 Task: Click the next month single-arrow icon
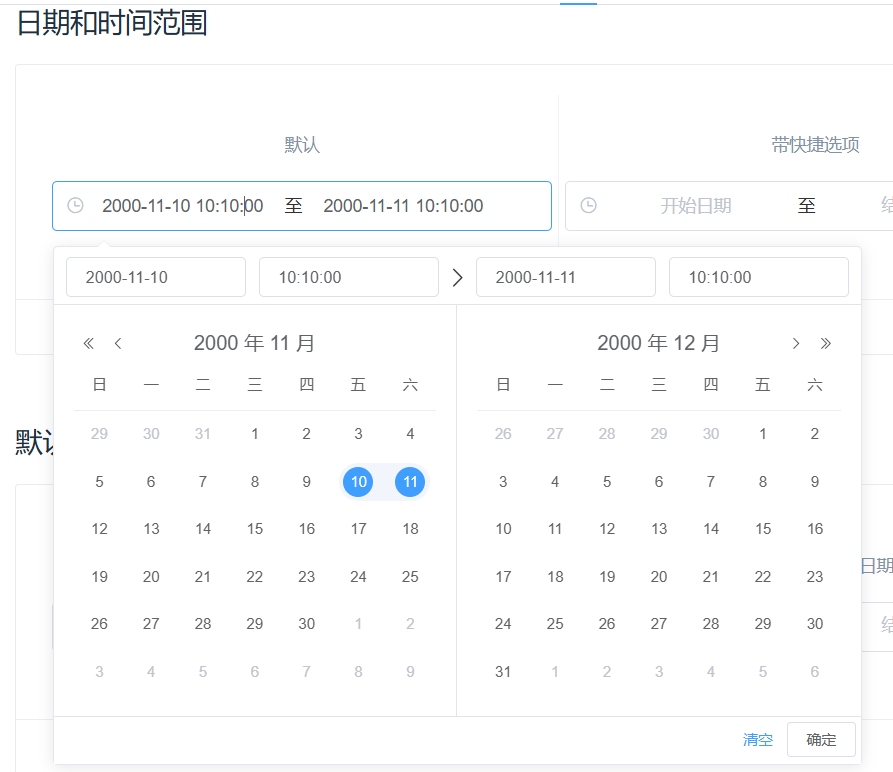796,344
